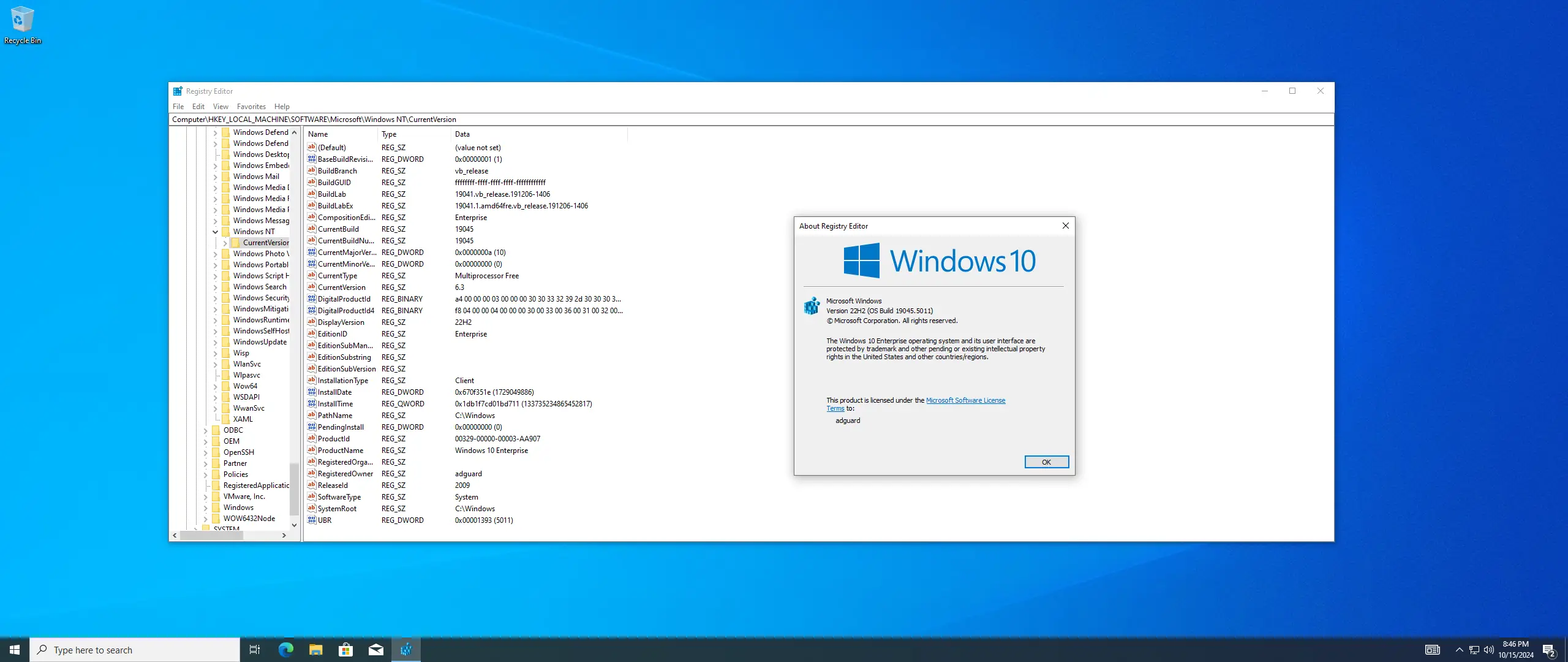This screenshot has height=662, width=1568.
Task: Open the Favorites menu
Action: pos(251,107)
